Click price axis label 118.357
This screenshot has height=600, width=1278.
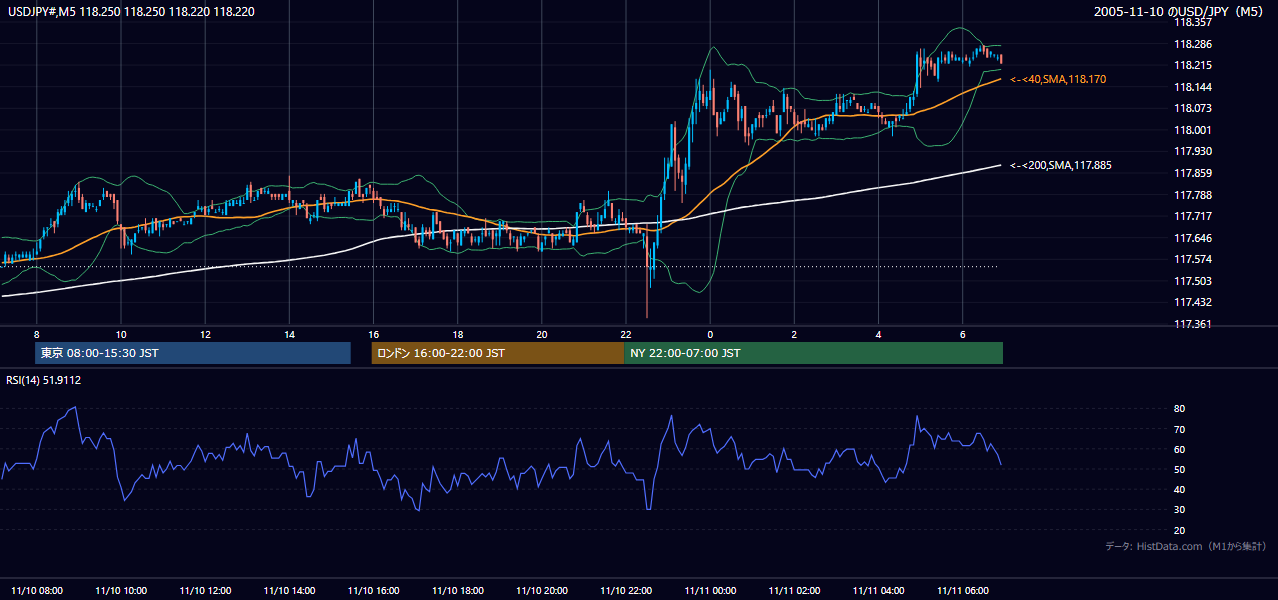click(x=1192, y=22)
